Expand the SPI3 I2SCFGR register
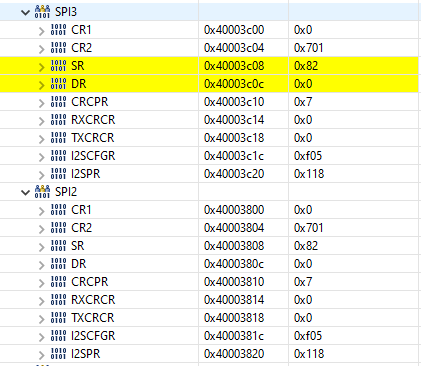 [41, 157]
